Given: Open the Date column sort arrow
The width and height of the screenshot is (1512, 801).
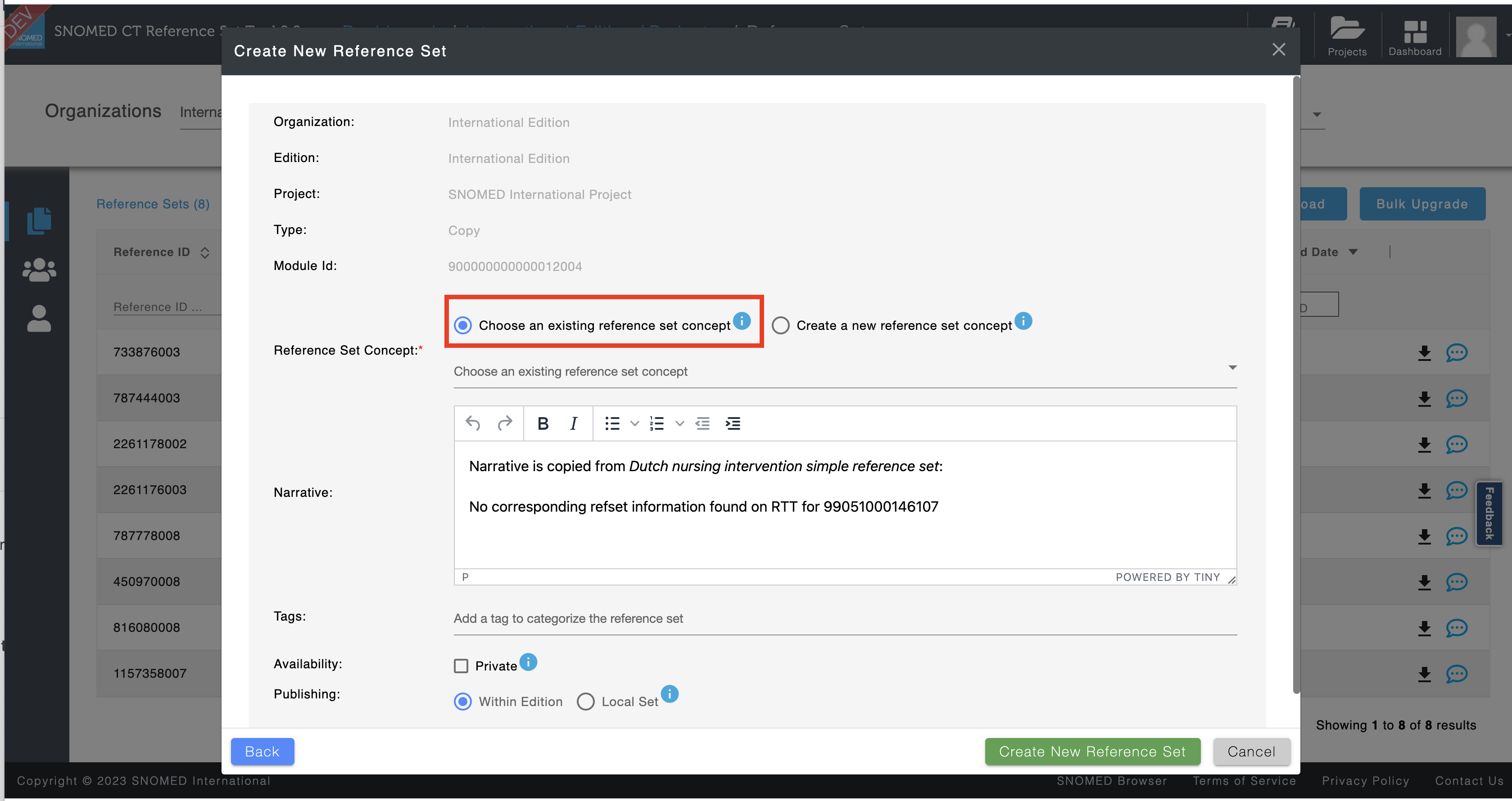Looking at the screenshot, I should tap(1354, 252).
